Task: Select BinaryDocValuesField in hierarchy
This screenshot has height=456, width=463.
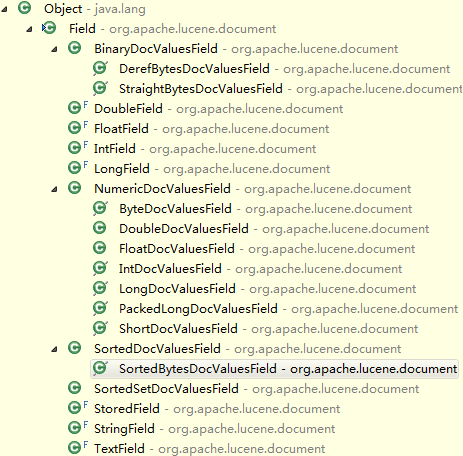Action: [246, 49]
